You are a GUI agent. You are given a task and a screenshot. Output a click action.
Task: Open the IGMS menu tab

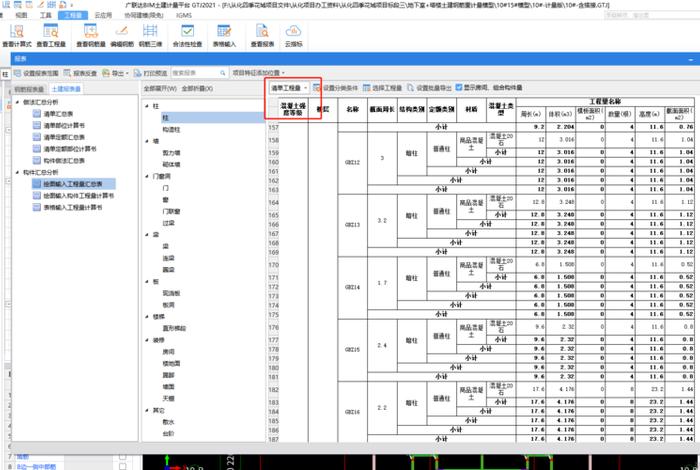[x=184, y=15]
